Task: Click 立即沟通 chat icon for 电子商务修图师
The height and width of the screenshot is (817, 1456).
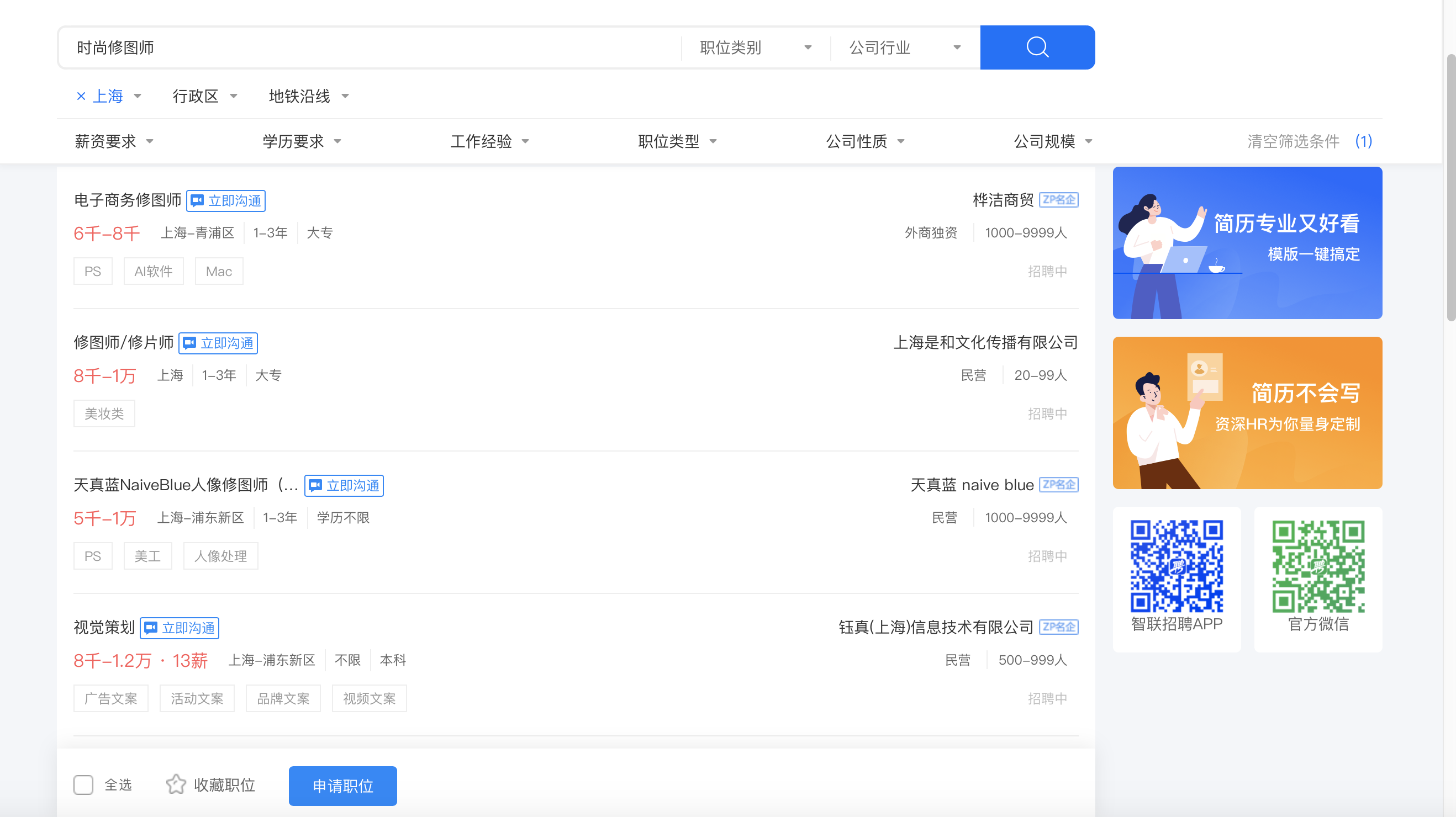Action: tap(197, 200)
